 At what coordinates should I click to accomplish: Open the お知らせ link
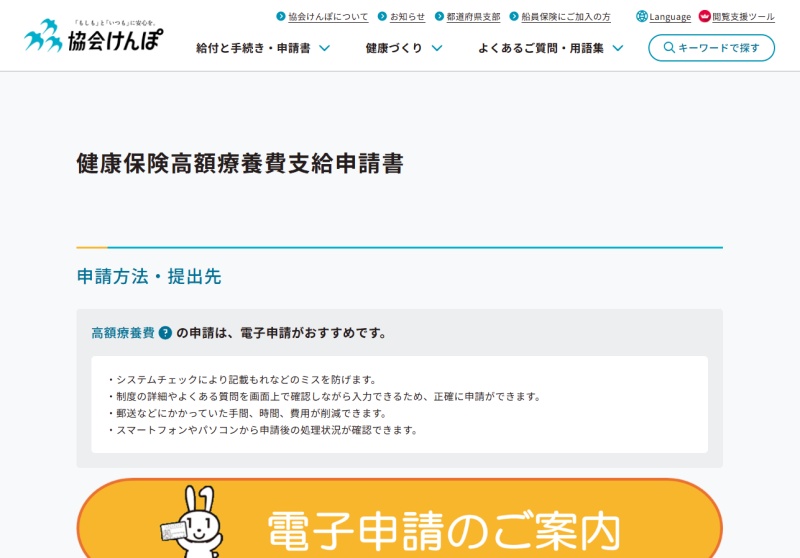tap(407, 17)
